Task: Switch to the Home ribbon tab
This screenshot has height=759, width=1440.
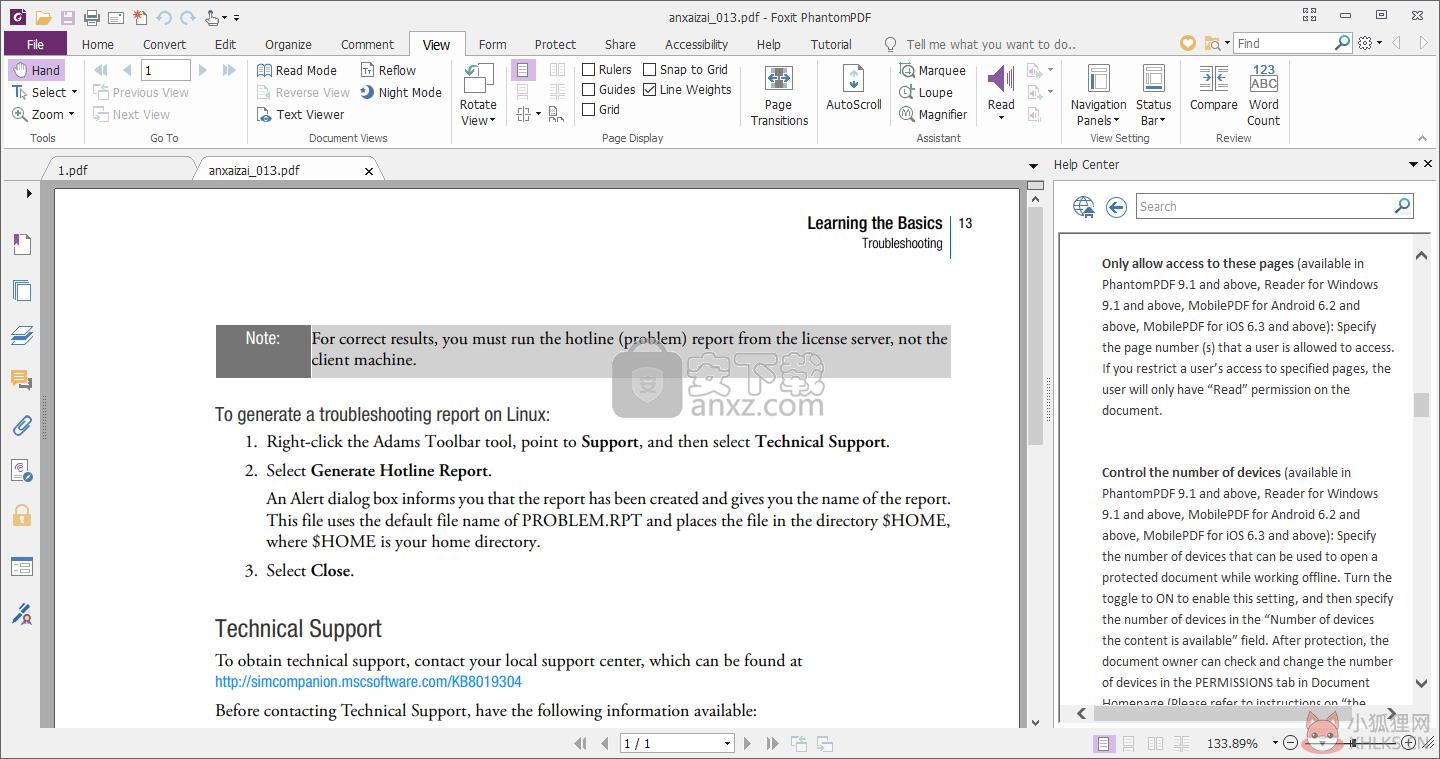Action: point(98,44)
